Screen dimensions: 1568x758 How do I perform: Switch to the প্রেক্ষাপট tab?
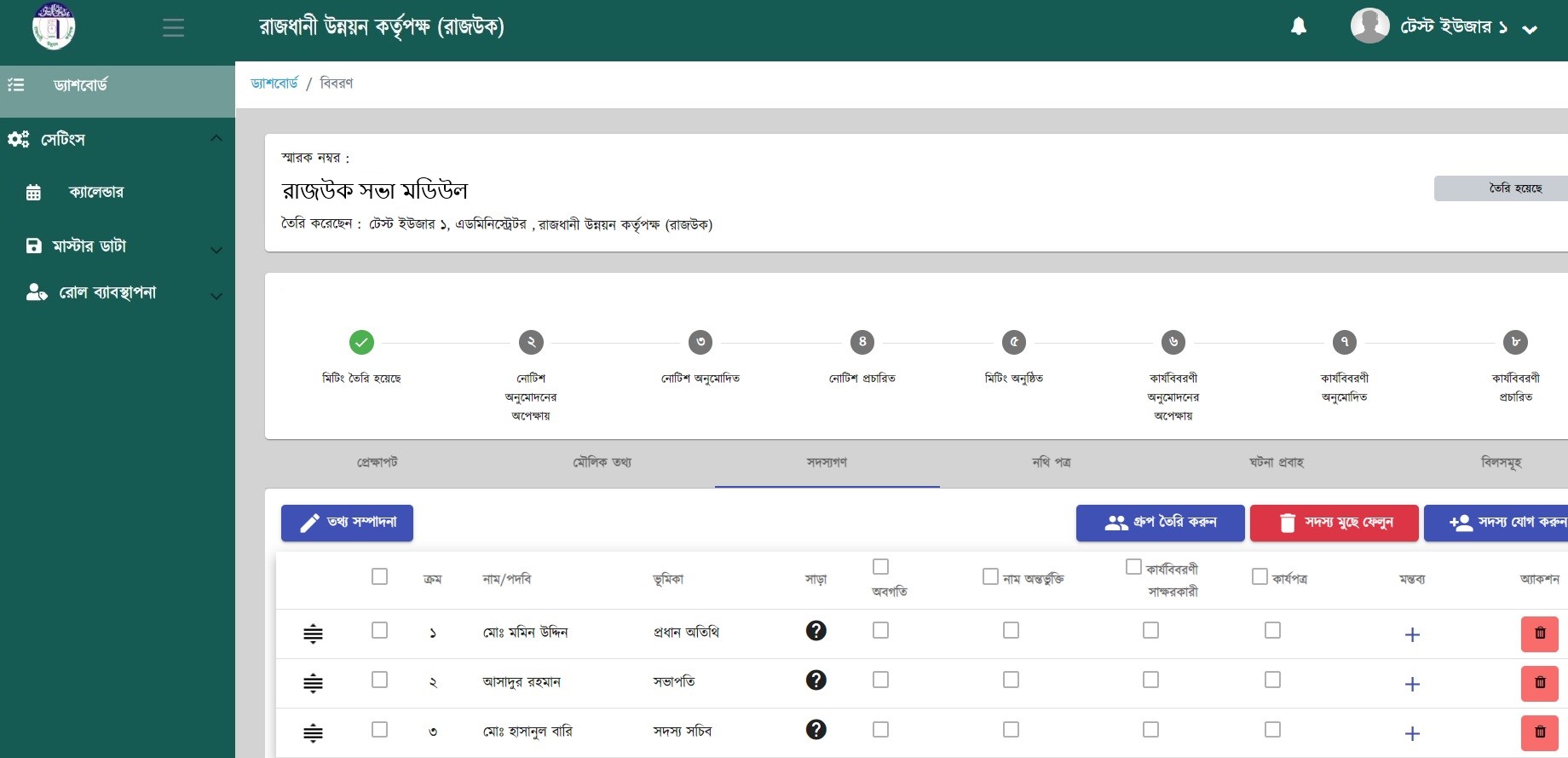pyautogui.click(x=378, y=463)
